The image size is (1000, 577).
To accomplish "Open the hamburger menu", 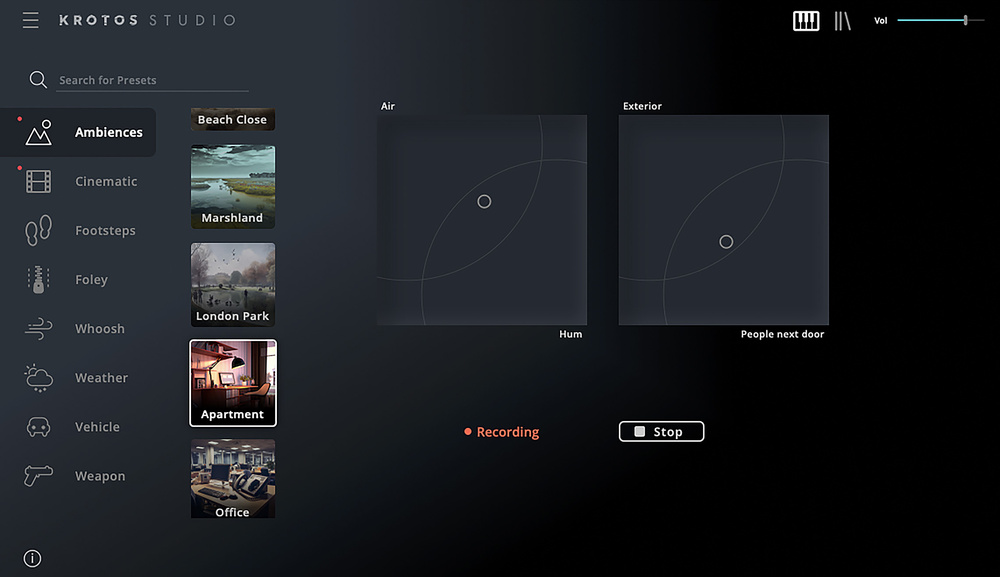I will [x=31, y=20].
